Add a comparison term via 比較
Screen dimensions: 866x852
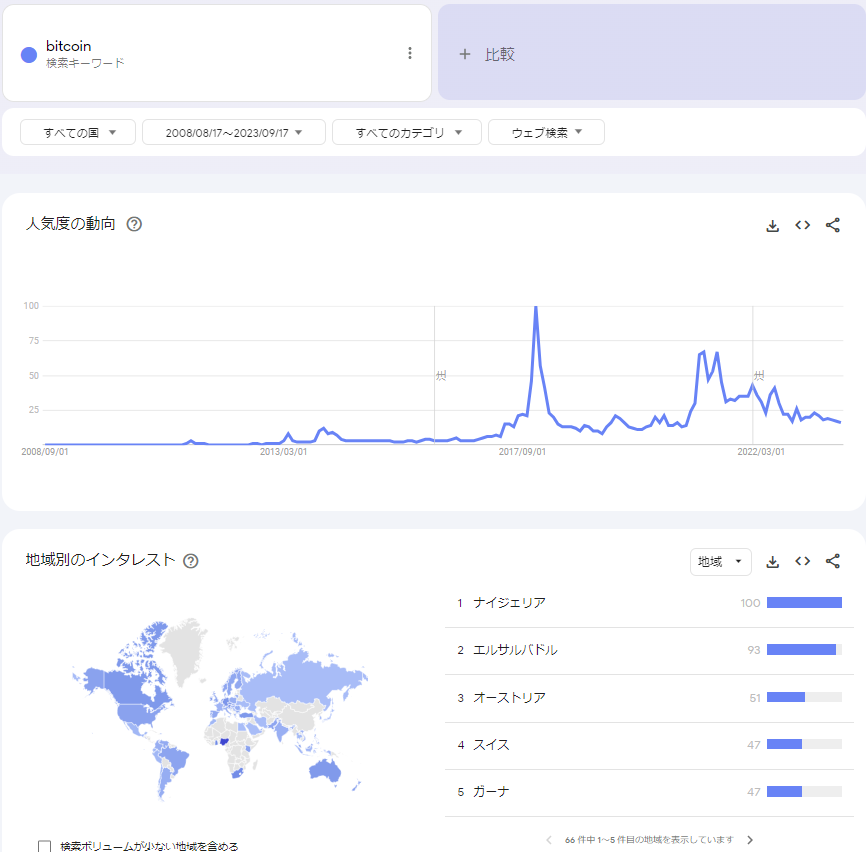click(x=652, y=52)
